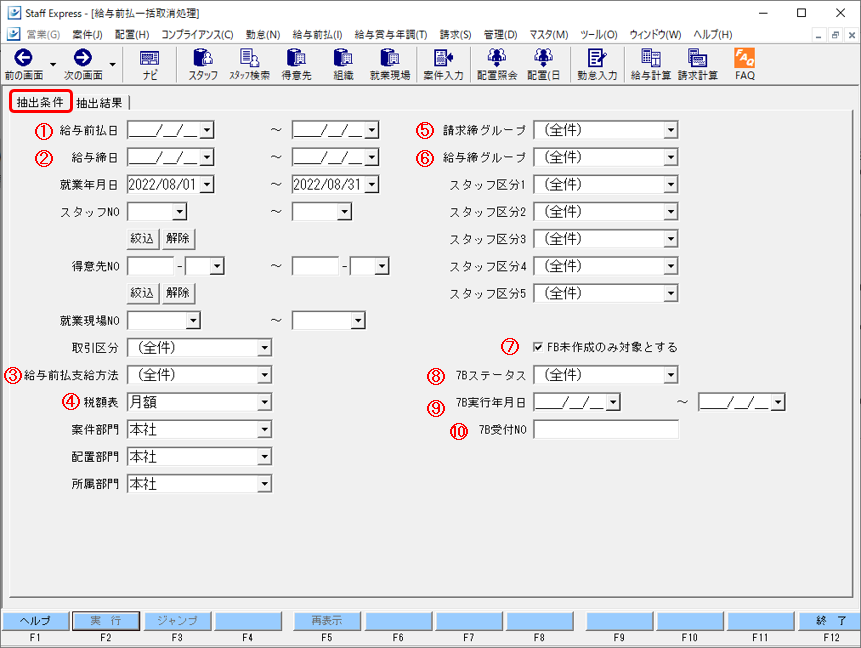The height and width of the screenshot is (648, 861).
Task: Switch to the 抽出結果 tab
Action: click(99, 103)
